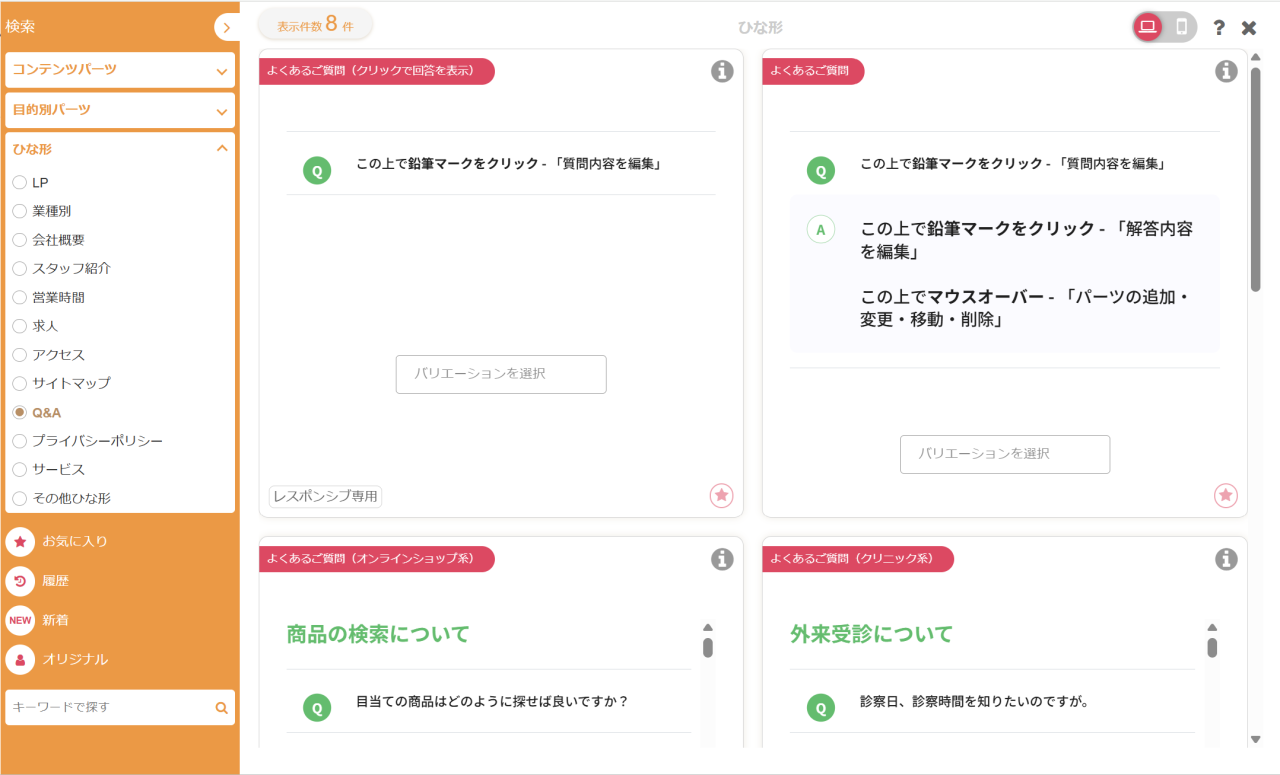The height and width of the screenshot is (775, 1280).
Task: Expand the コンテンツパーツ section
Action: pos(120,70)
